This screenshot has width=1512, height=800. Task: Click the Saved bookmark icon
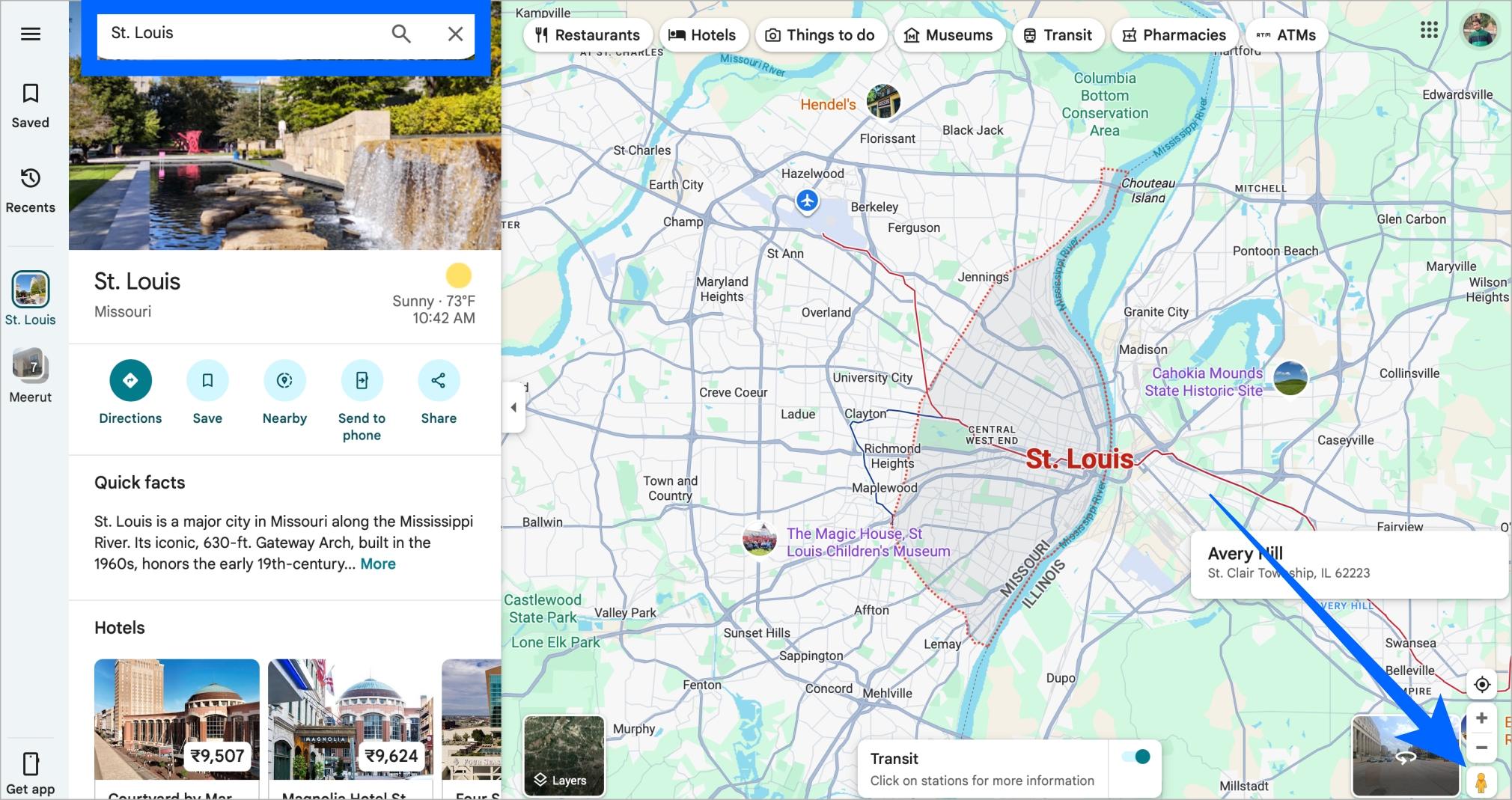31,94
